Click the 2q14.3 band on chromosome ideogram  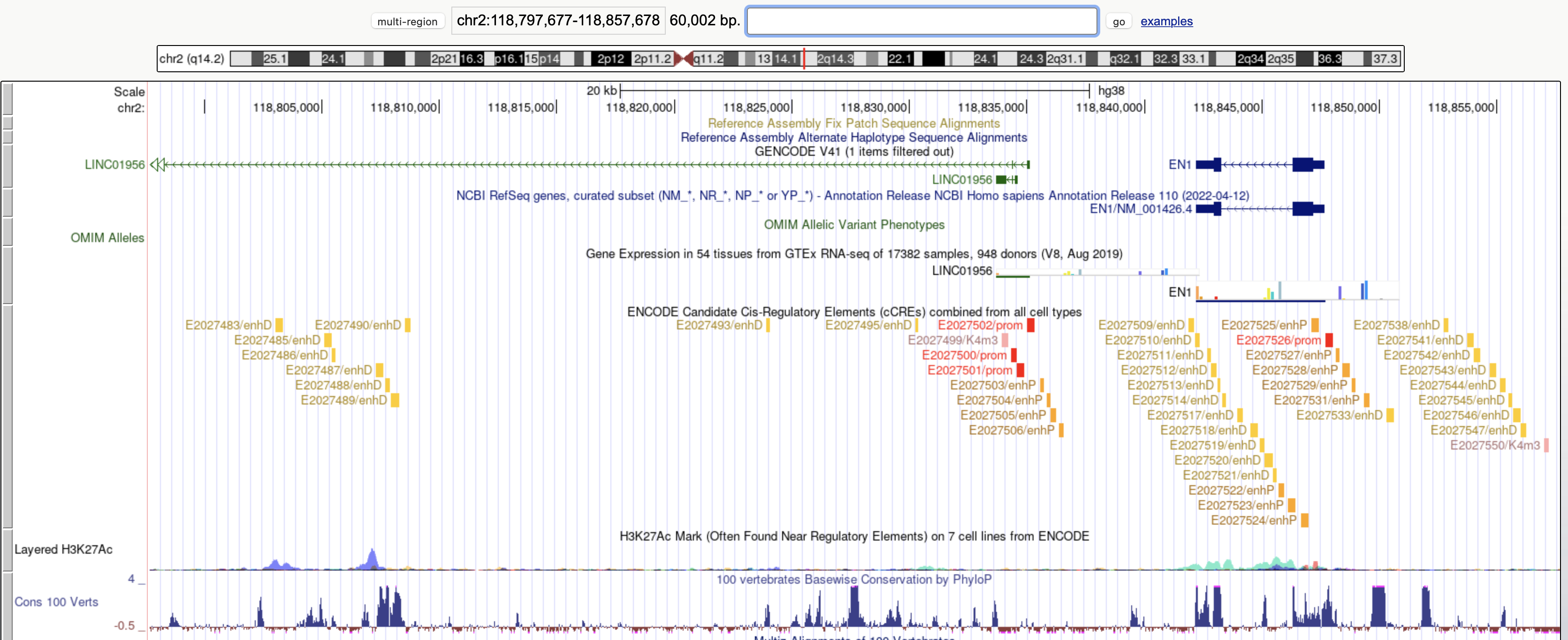(835, 59)
